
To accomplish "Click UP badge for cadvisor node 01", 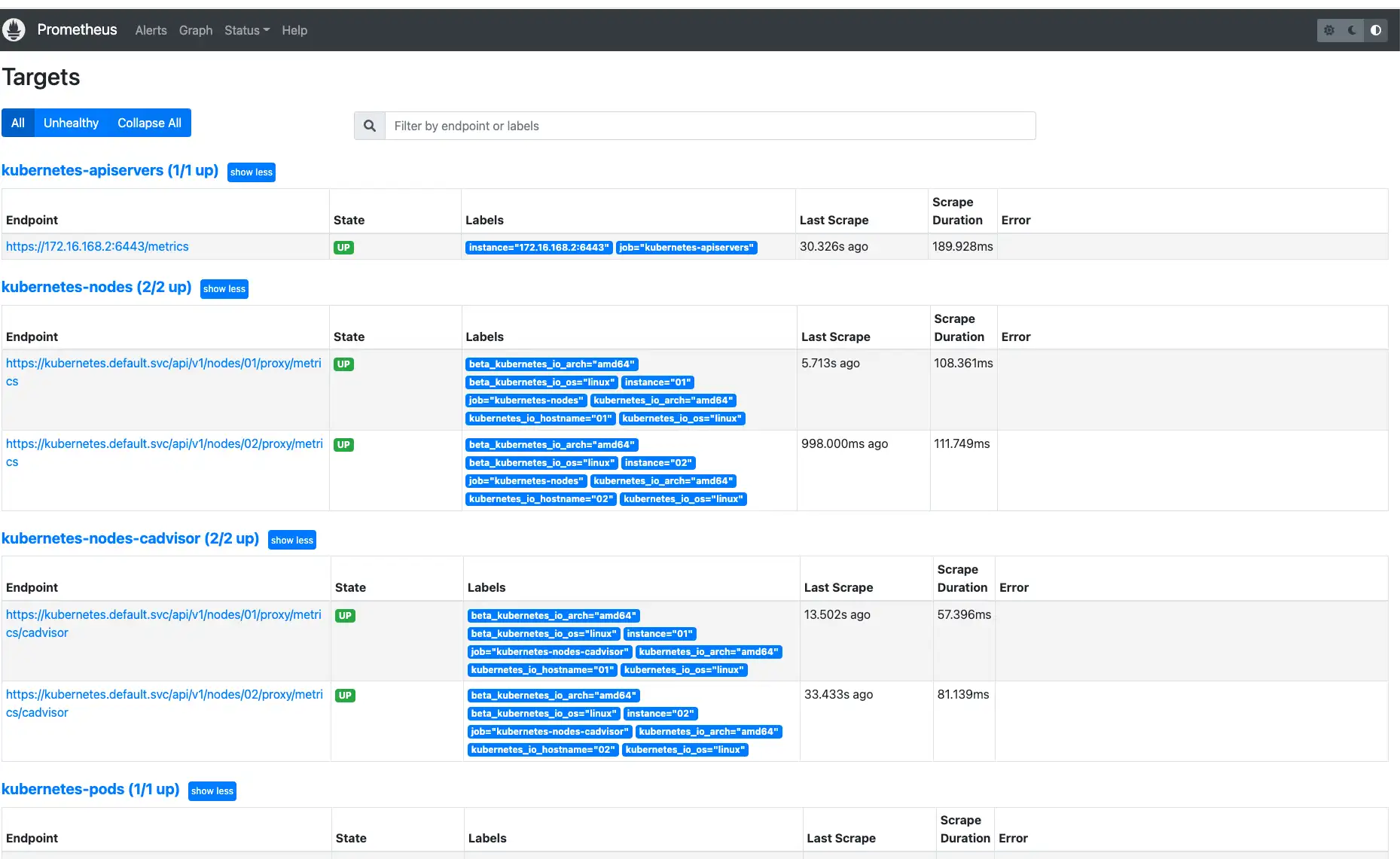I will tap(345, 616).
